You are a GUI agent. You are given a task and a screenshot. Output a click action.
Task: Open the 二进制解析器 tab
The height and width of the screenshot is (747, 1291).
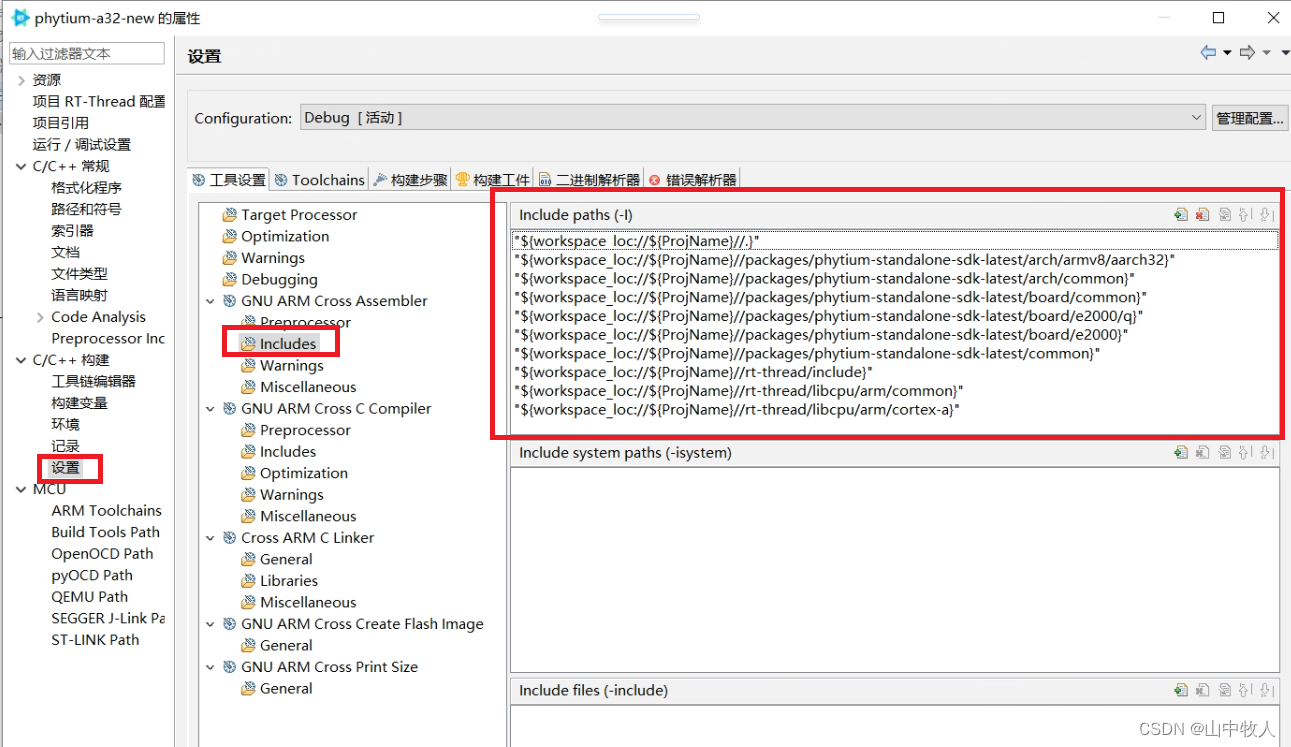[x=589, y=180]
